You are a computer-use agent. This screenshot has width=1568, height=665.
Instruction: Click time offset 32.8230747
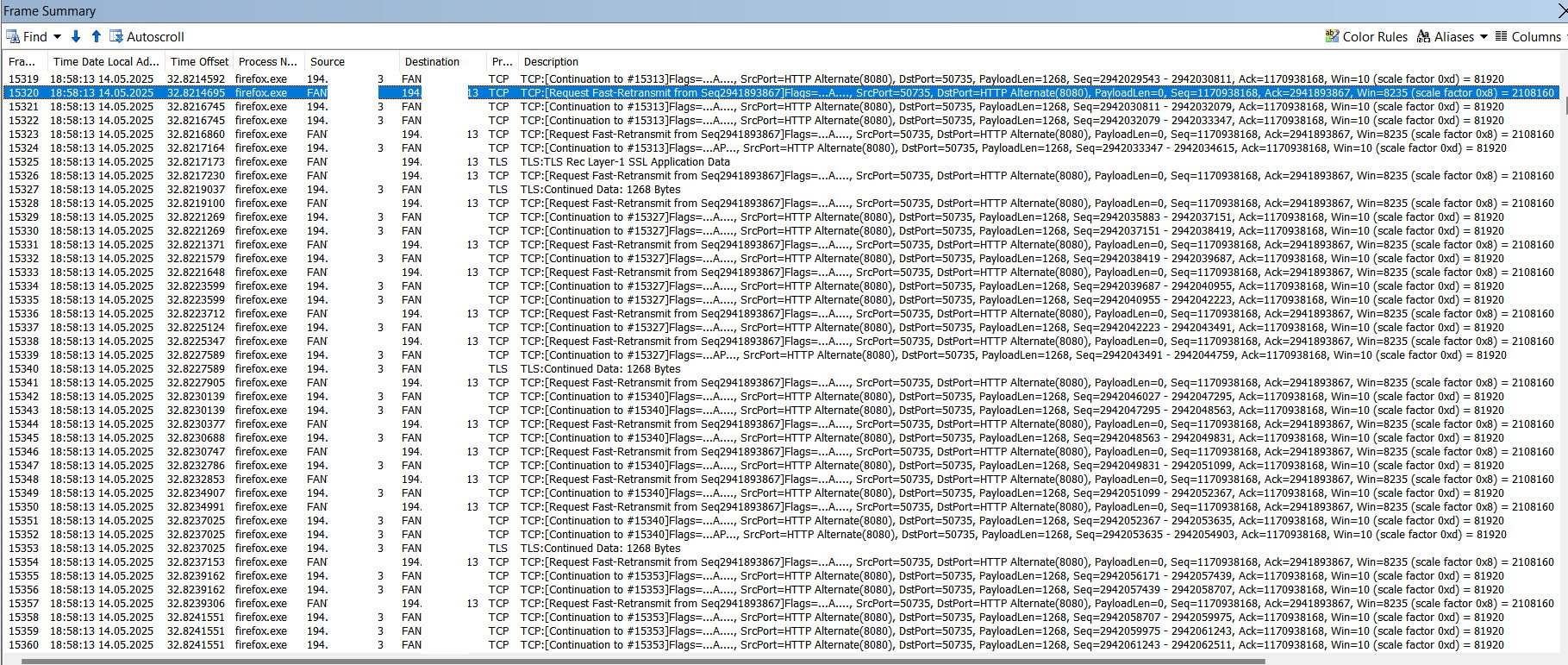click(196, 452)
